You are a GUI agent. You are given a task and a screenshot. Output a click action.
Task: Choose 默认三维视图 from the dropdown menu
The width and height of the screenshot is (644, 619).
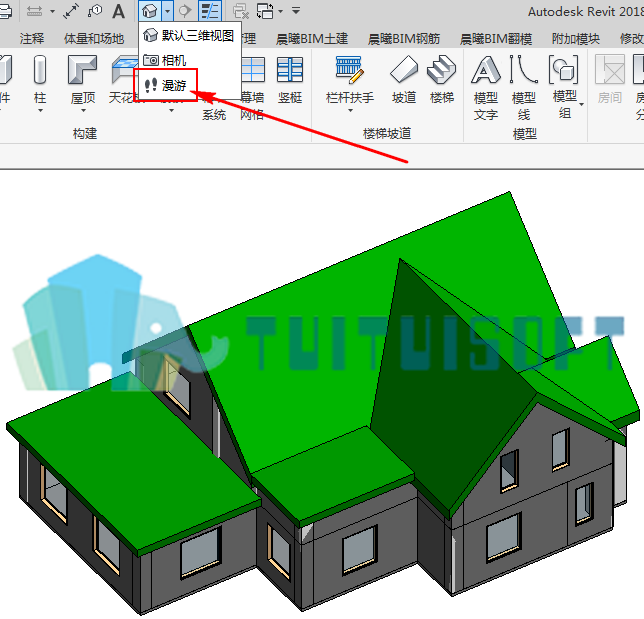tap(189, 36)
